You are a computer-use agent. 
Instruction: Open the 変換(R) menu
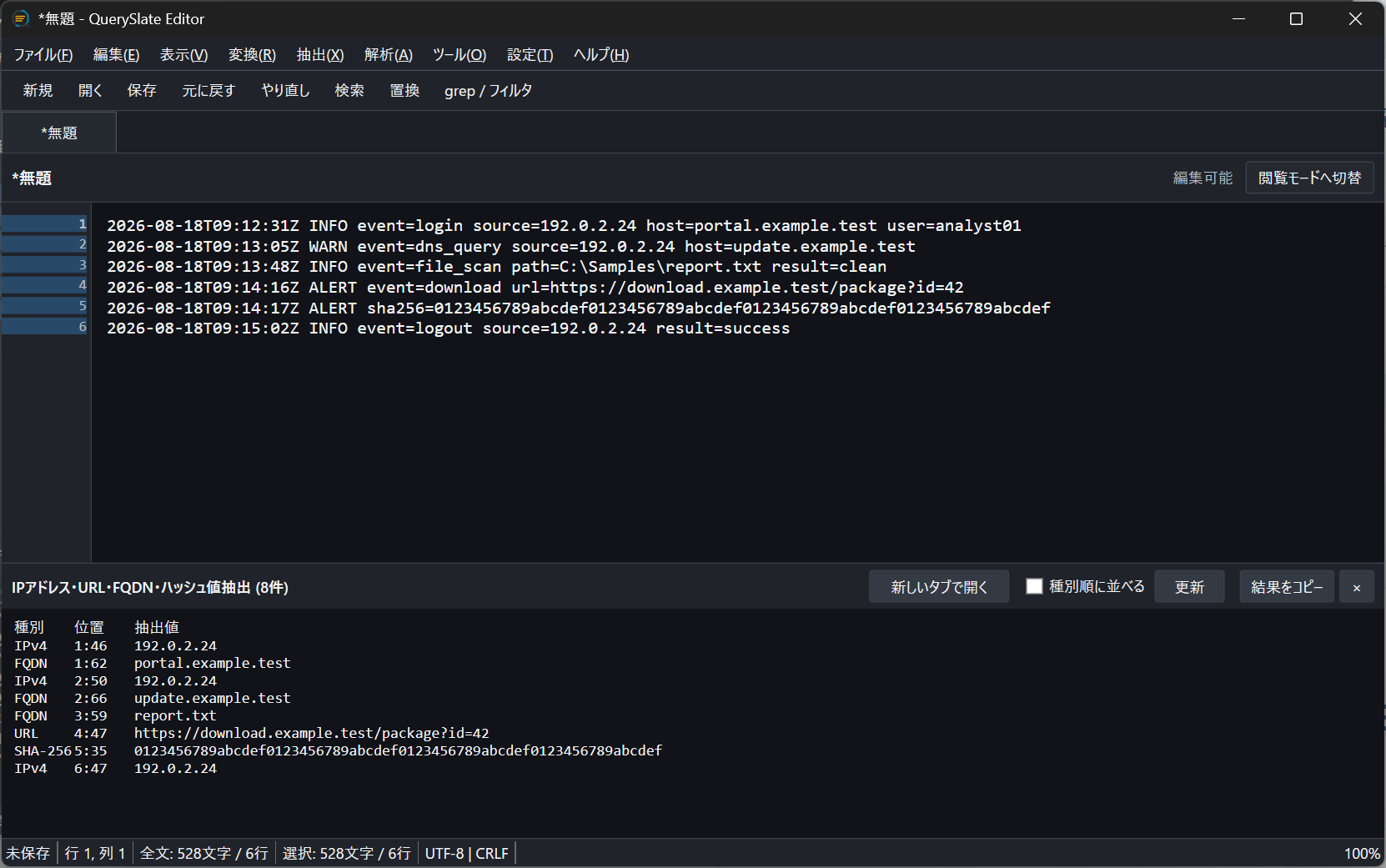[x=253, y=55]
